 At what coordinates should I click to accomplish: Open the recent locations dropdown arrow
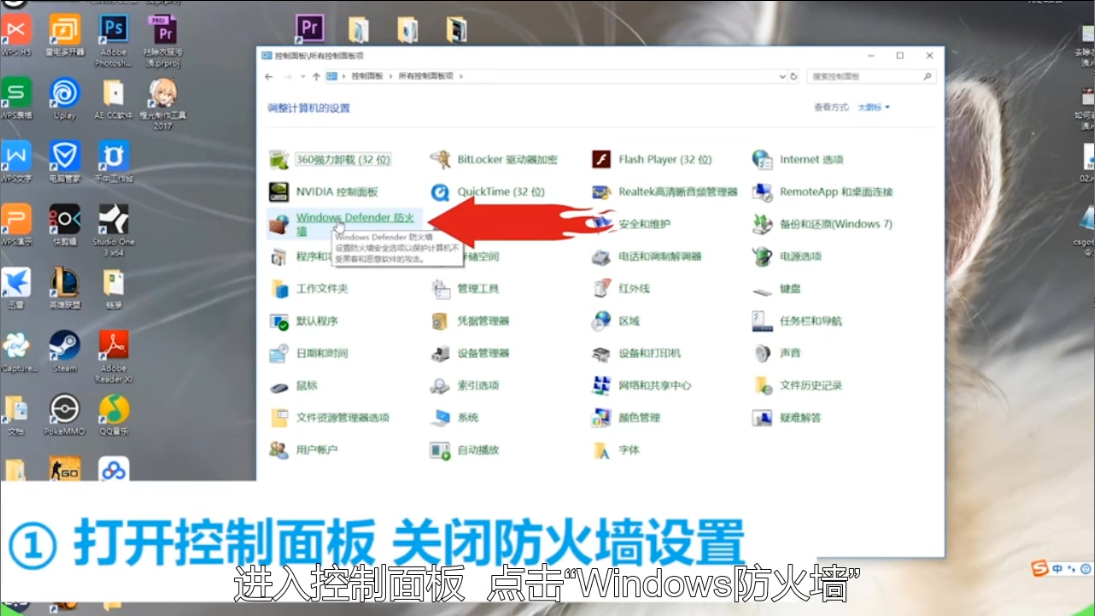pyautogui.click(x=303, y=76)
